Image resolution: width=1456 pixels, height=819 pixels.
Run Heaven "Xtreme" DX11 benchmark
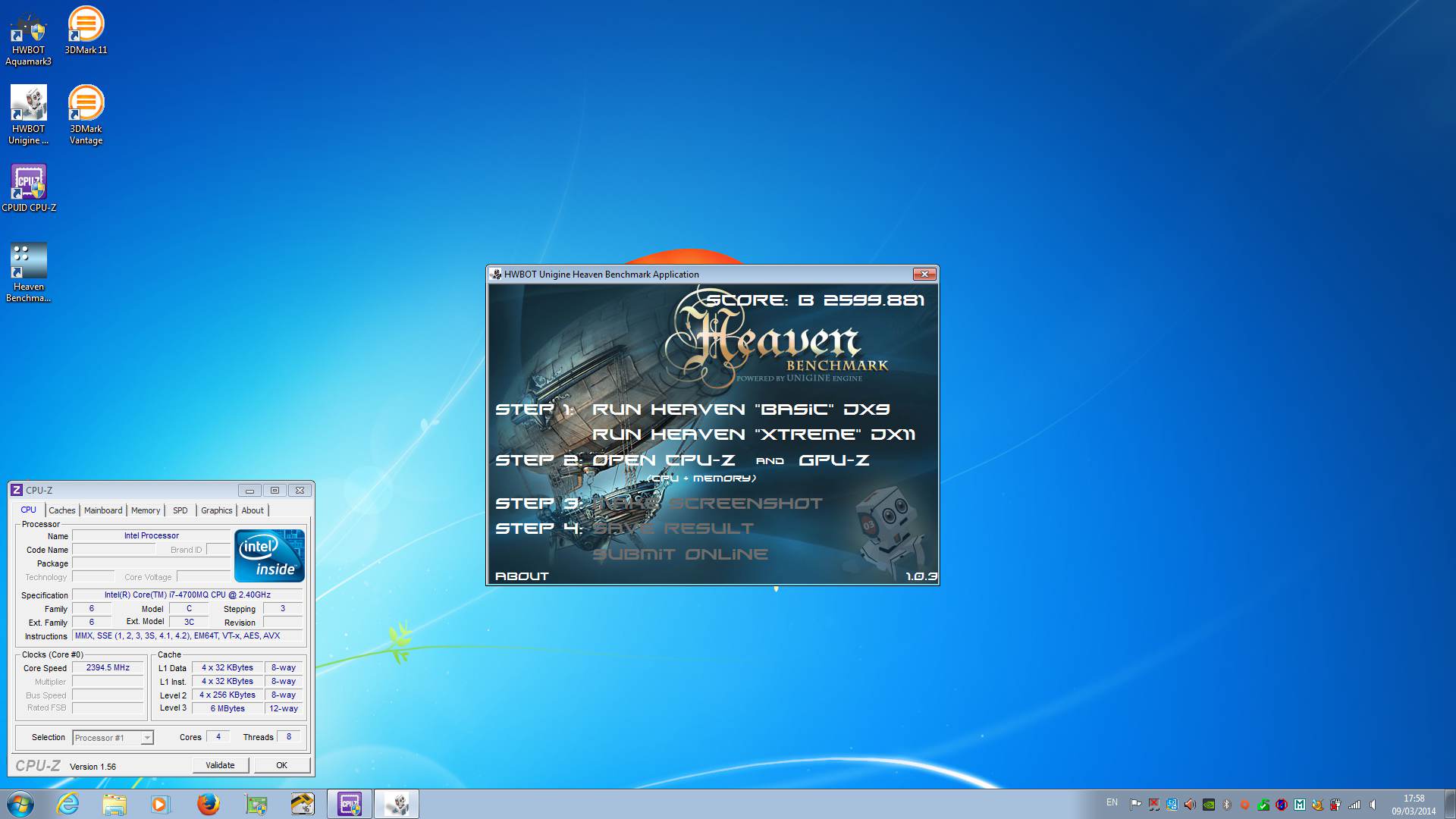[x=754, y=435]
